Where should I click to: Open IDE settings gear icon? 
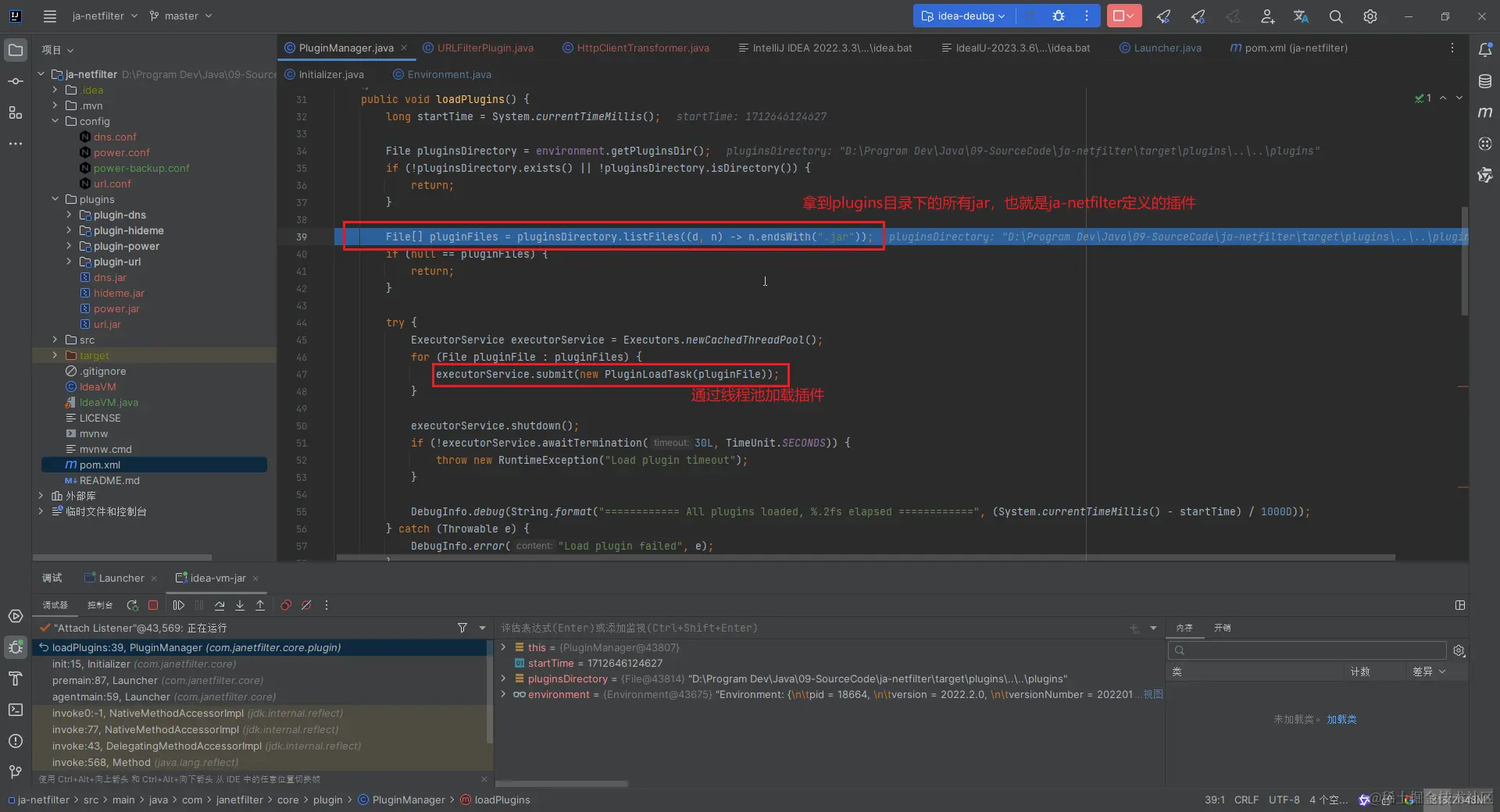[1370, 16]
